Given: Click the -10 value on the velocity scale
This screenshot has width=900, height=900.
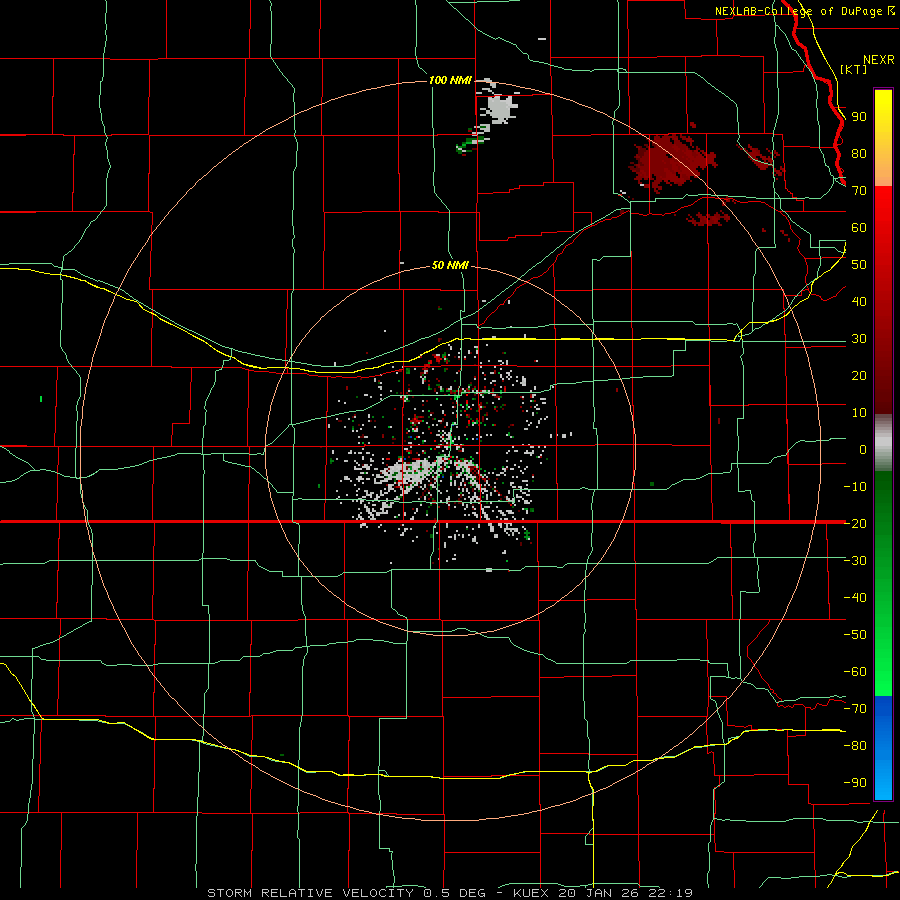Looking at the screenshot, I should point(855,487).
